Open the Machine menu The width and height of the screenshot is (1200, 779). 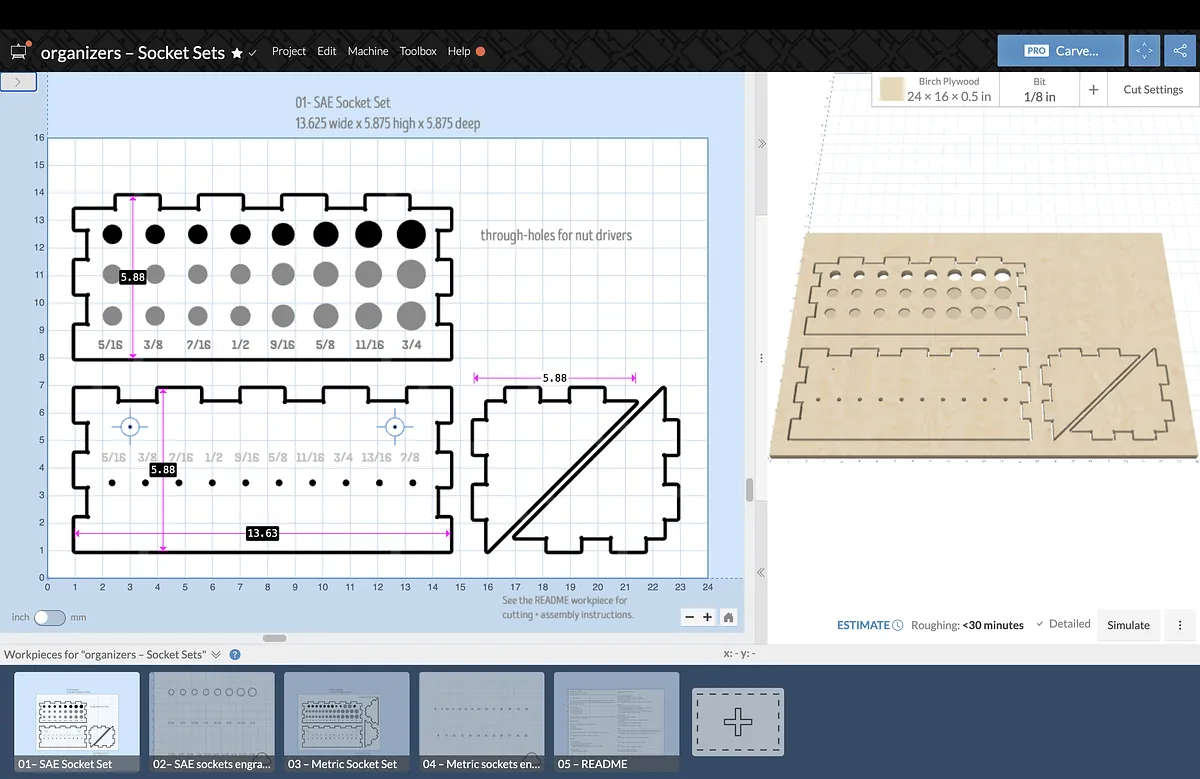pyautogui.click(x=368, y=51)
